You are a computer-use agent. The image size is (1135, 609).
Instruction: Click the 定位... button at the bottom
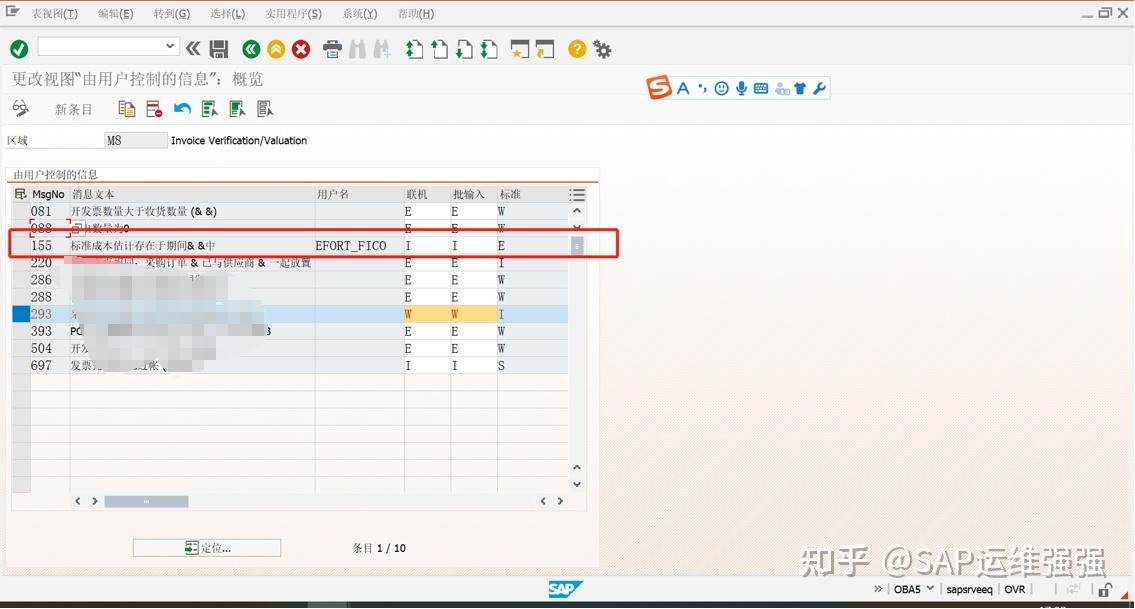[206, 547]
